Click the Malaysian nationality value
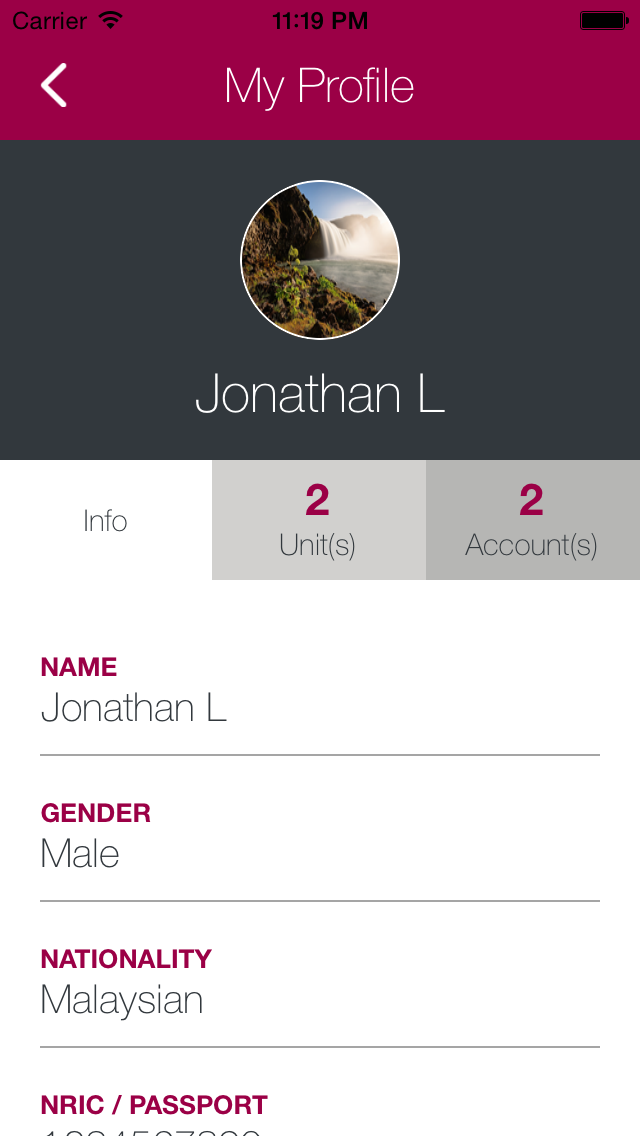 [122, 1000]
